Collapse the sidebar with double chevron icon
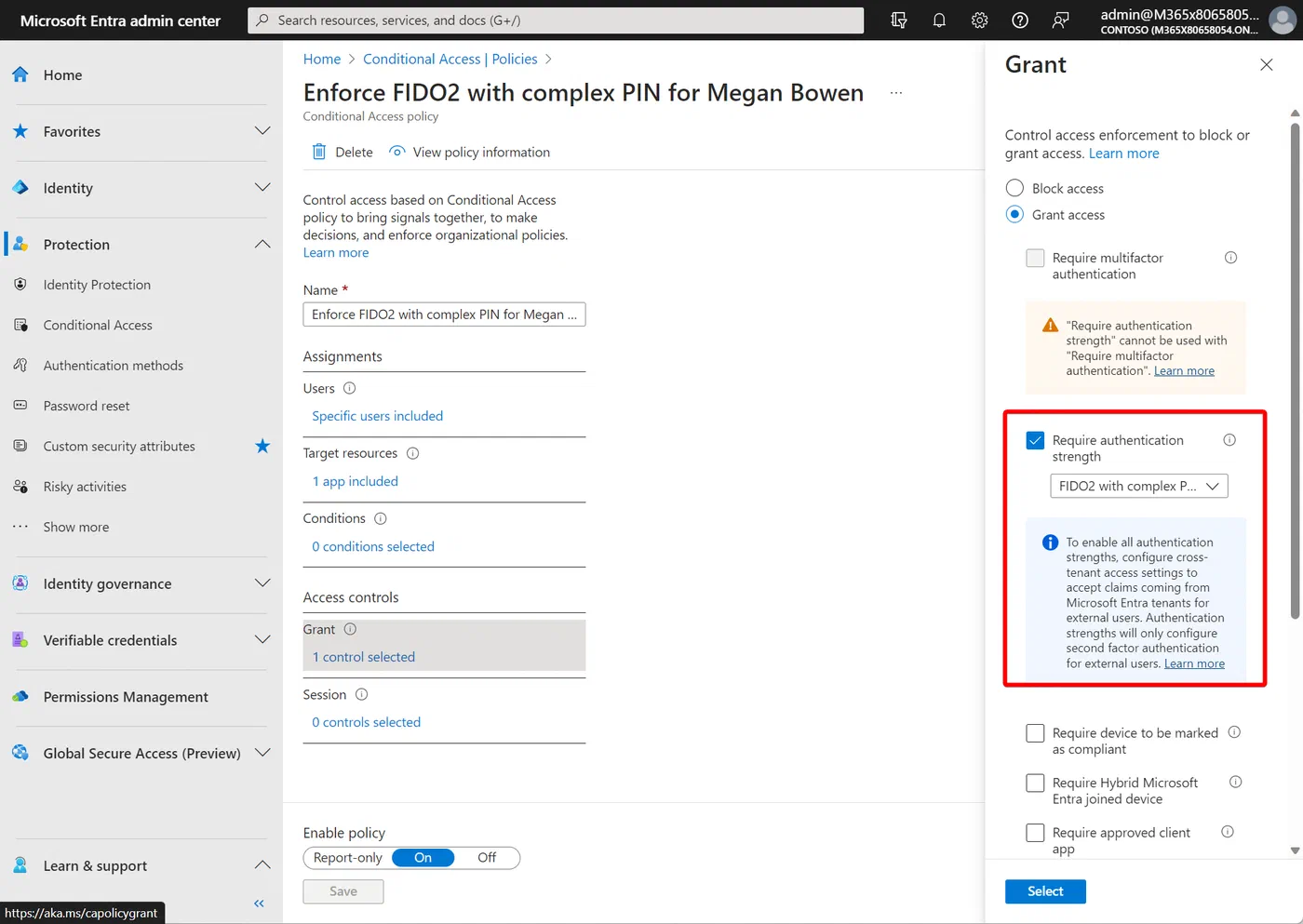Image resolution: width=1303 pixels, height=924 pixels. [x=259, y=904]
